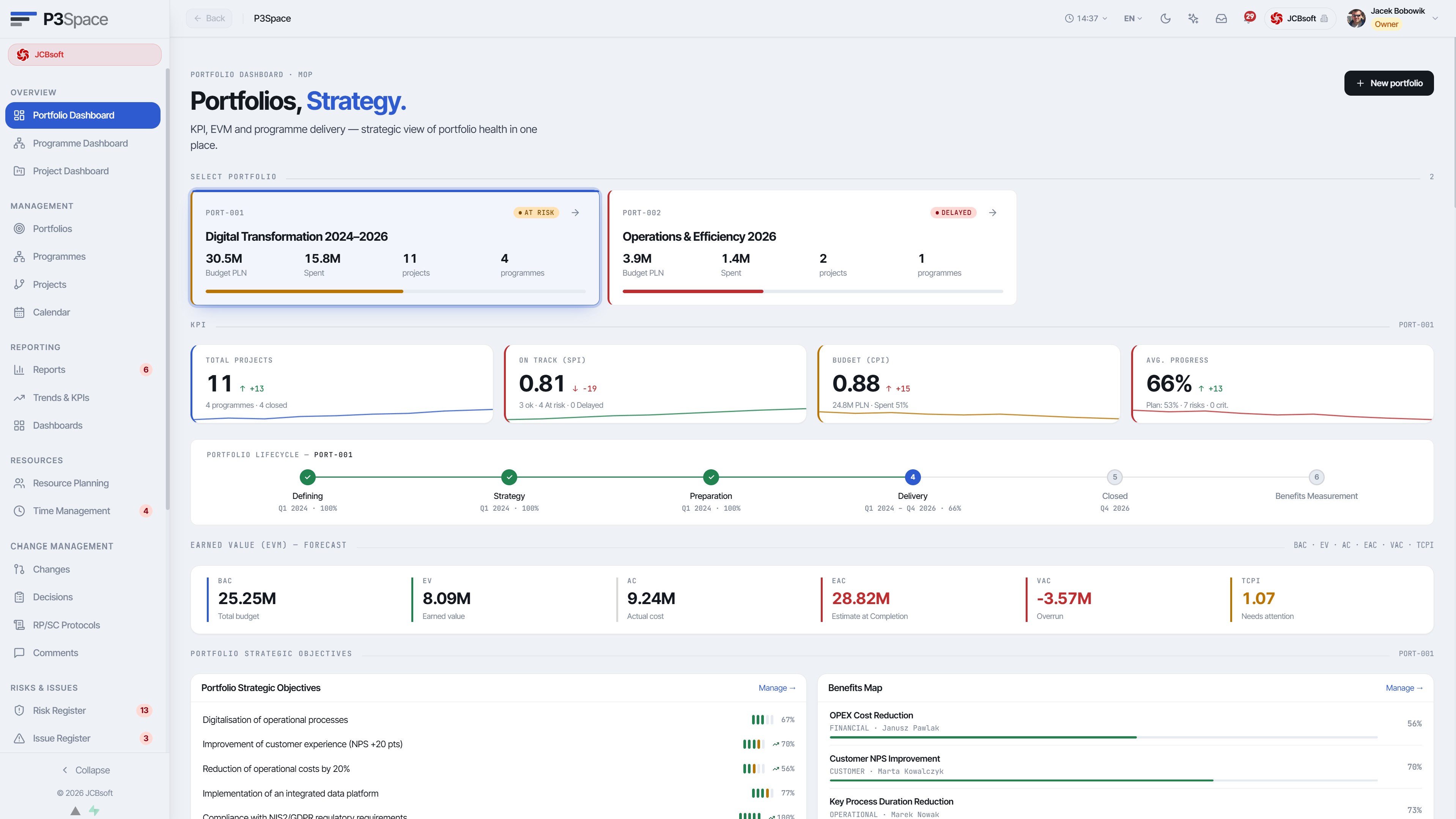
Task: Open the clock time 14:37 dropdown
Action: [1086, 19]
